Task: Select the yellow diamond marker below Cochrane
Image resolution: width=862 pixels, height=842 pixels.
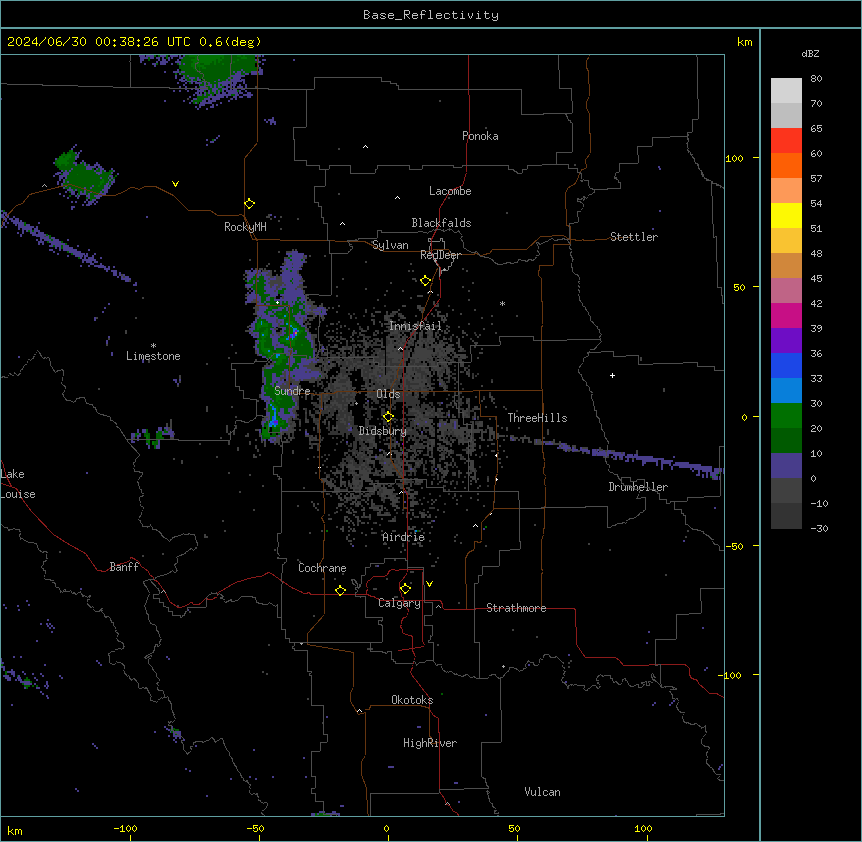Action: pyautogui.click(x=340, y=590)
